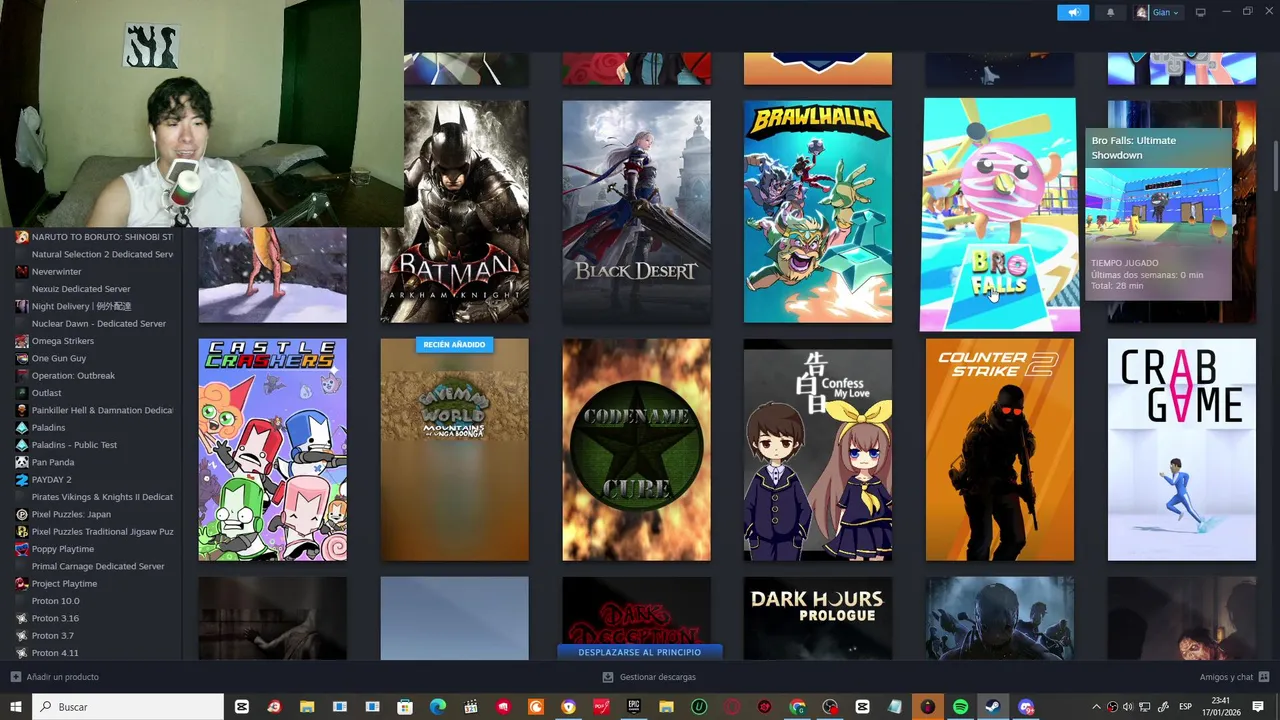Select Painkiller Hell & Damnation Dedicated entry

tap(102, 410)
